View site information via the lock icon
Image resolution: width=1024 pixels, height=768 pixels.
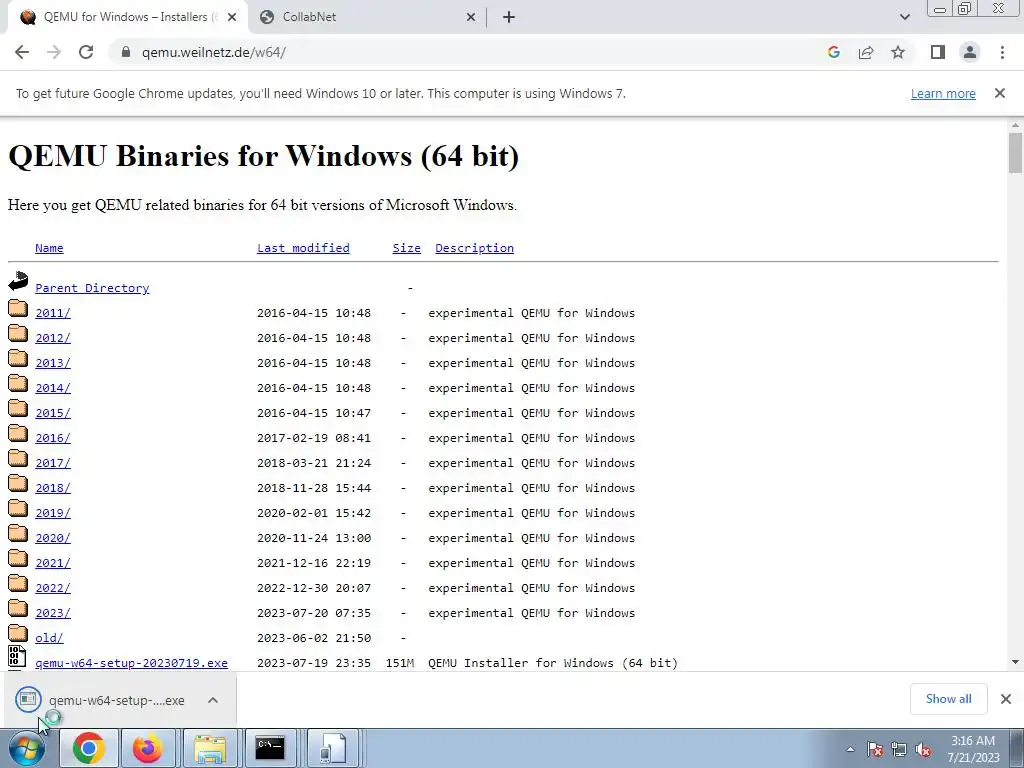126,52
